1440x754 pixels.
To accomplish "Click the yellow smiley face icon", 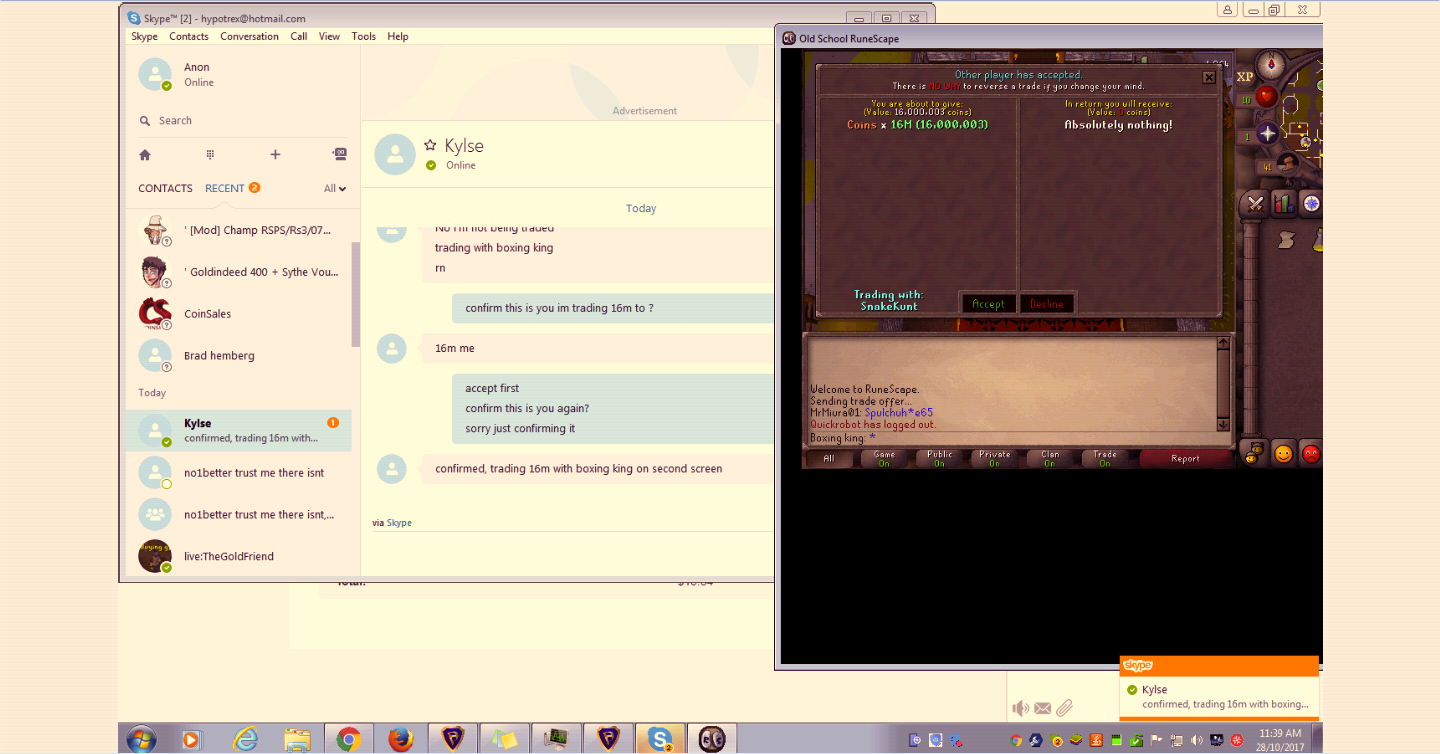I will click(x=1283, y=453).
